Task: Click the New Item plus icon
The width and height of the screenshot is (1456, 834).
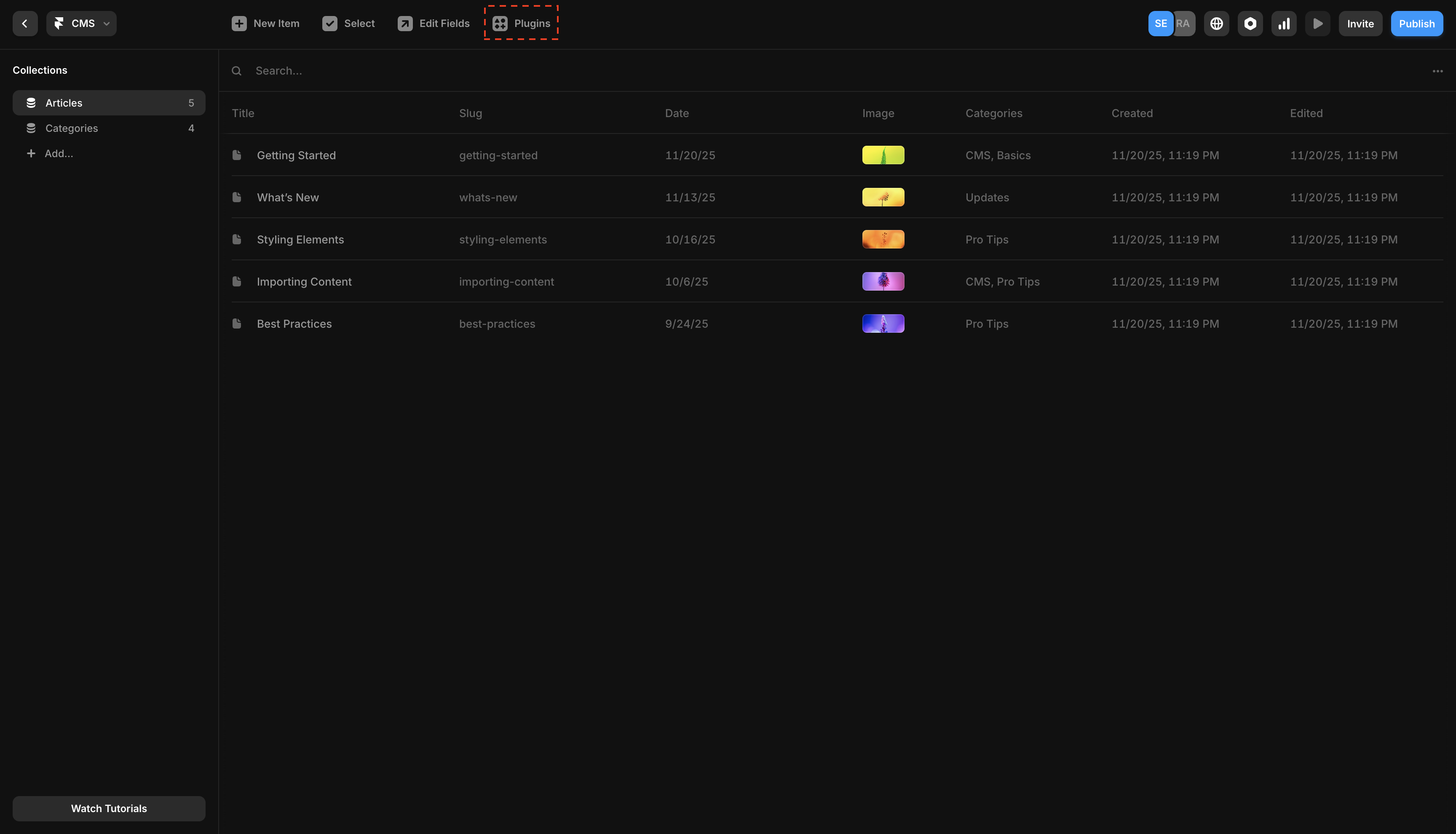Action: 239,23
